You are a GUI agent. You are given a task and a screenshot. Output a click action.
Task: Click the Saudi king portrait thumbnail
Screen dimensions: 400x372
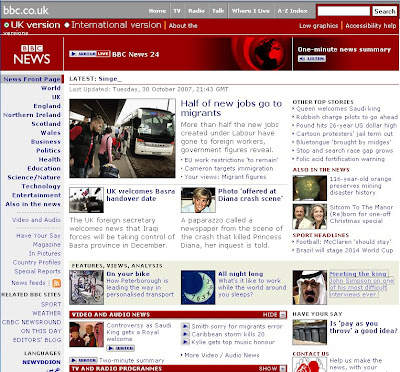coord(310,287)
